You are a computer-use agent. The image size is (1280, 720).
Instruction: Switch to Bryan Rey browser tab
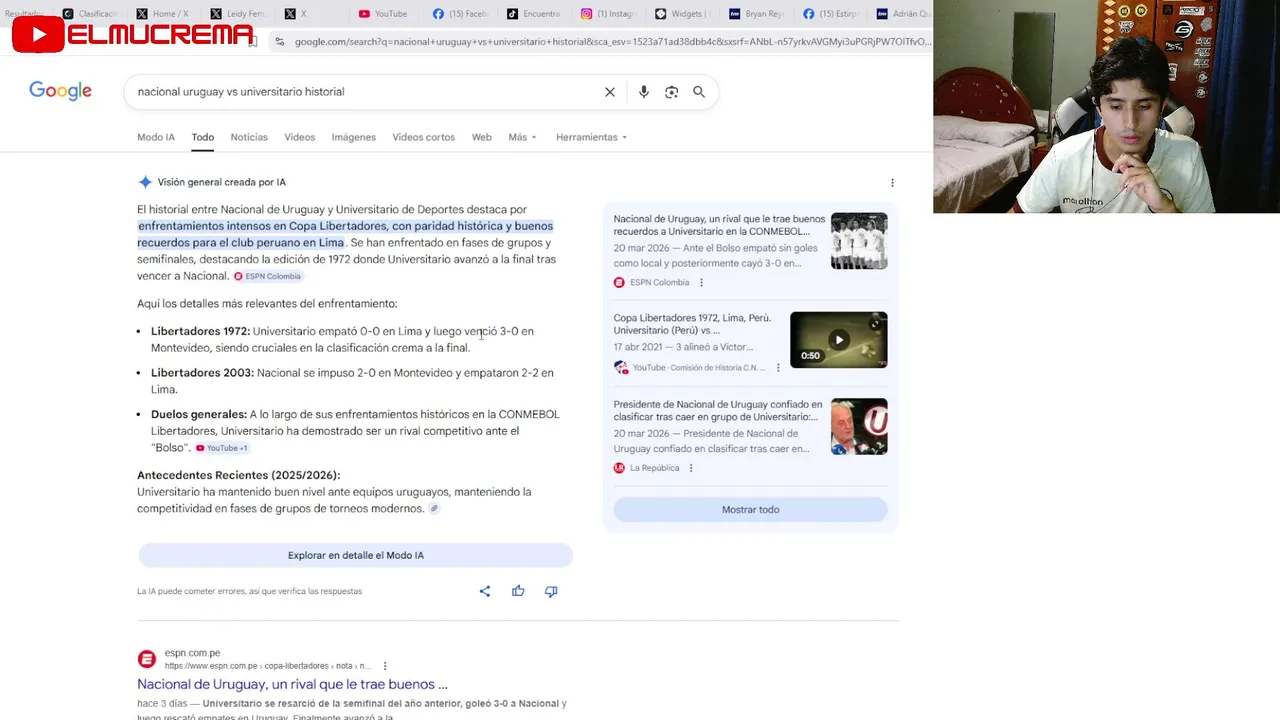(x=756, y=14)
